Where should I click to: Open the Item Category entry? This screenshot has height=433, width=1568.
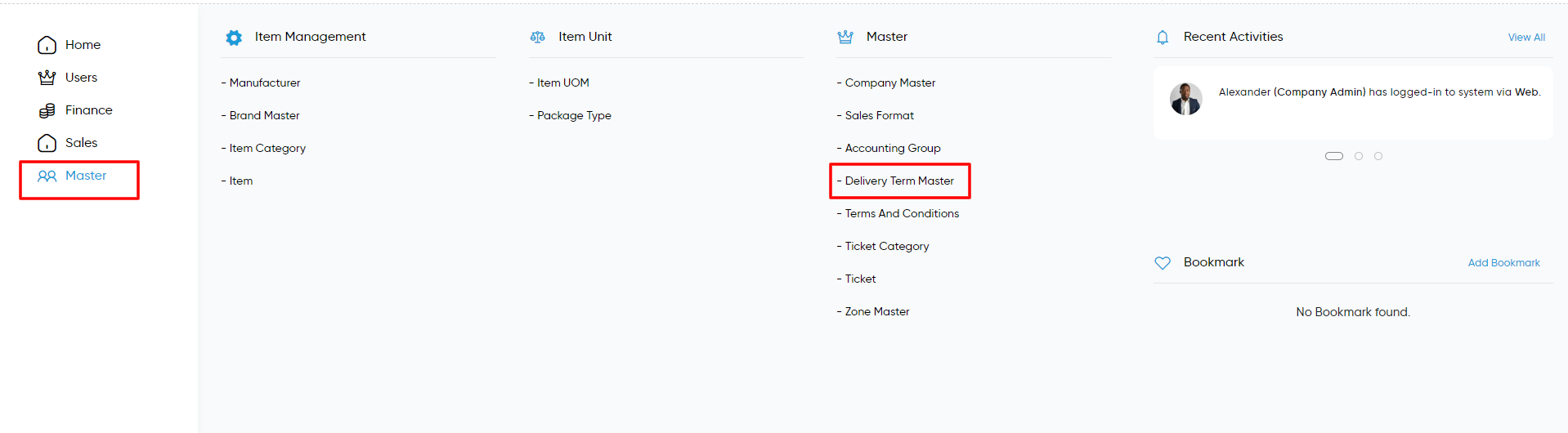267,148
